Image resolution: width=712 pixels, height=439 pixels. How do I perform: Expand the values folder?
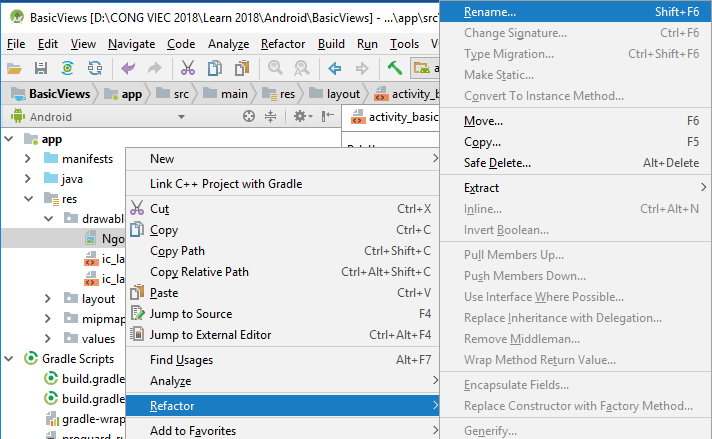48,339
